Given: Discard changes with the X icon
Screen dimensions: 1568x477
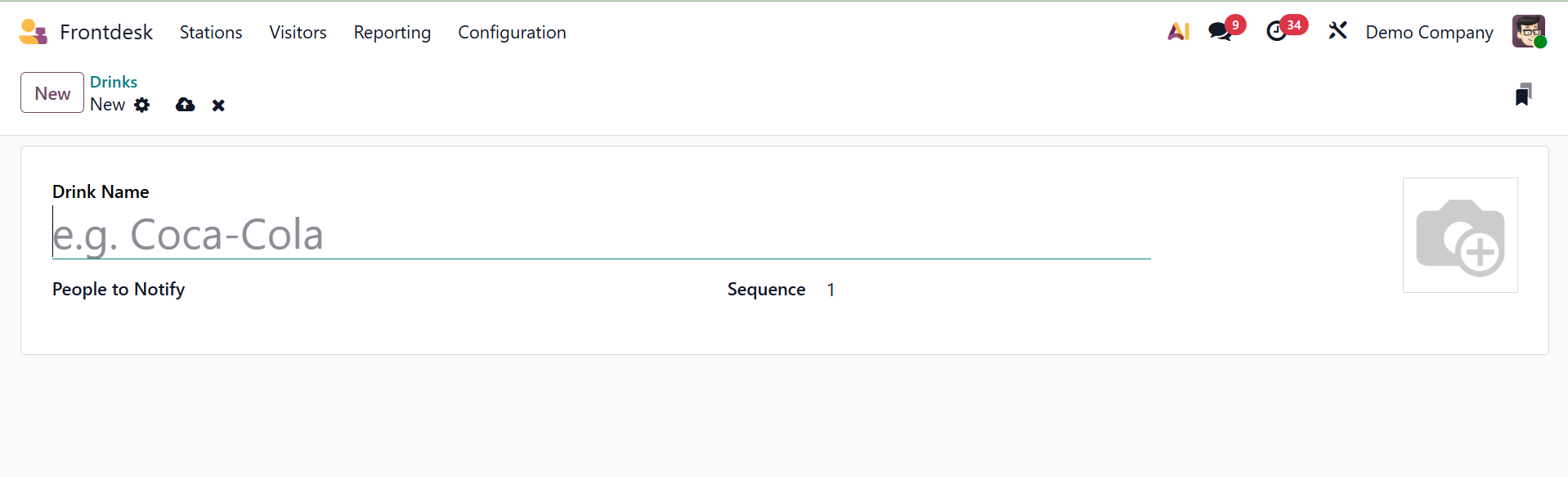Looking at the screenshot, I should coord(218,106).
